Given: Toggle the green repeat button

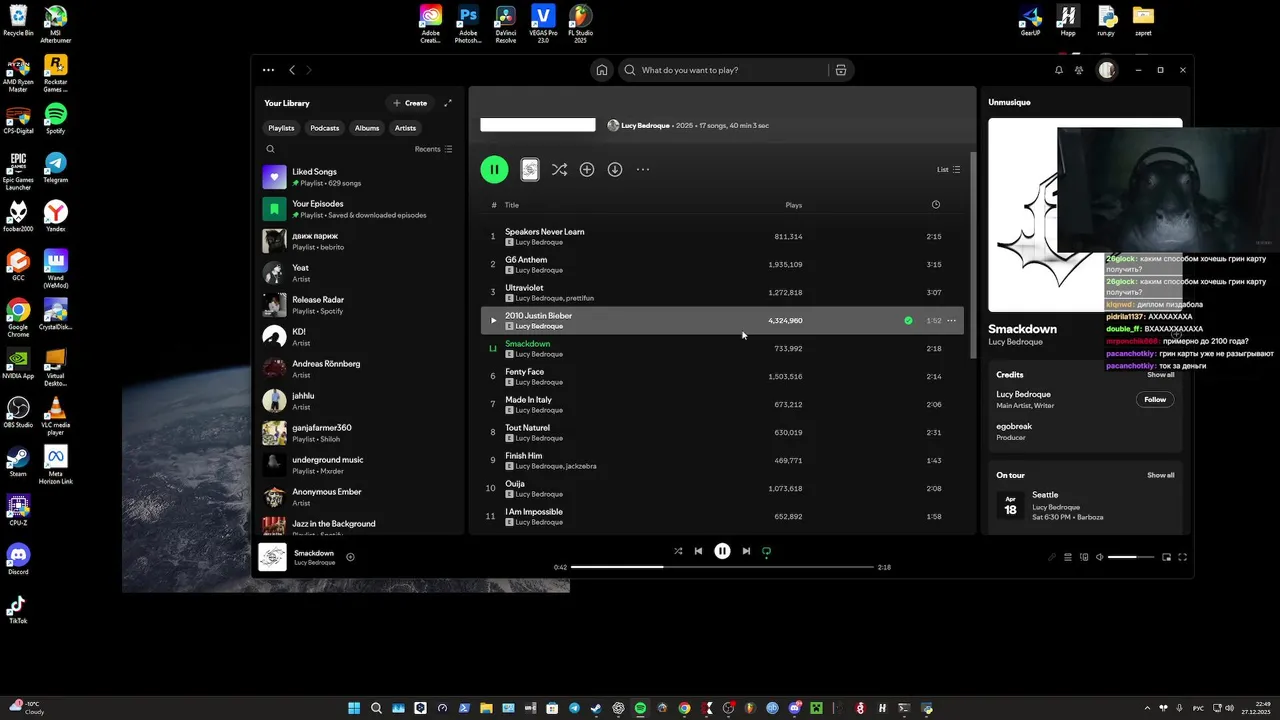Looking at the screenshot, I should pos(767,551).
